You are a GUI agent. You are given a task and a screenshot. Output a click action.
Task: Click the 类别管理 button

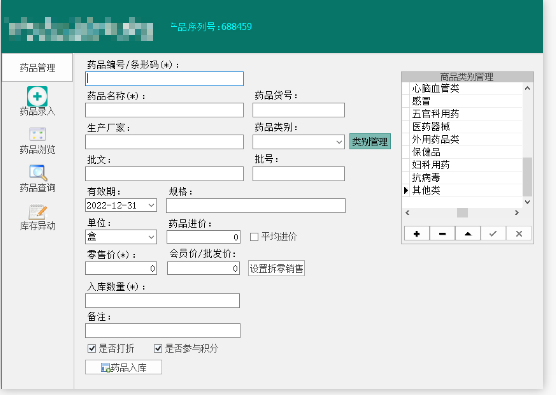pyautogui.click(x=370, y=141)
